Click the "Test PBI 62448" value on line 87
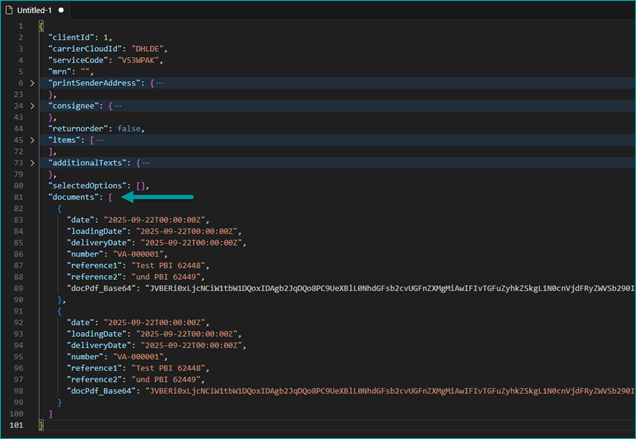Image resolution: width=636 pixels, height=439 pixels. [168, 265]
